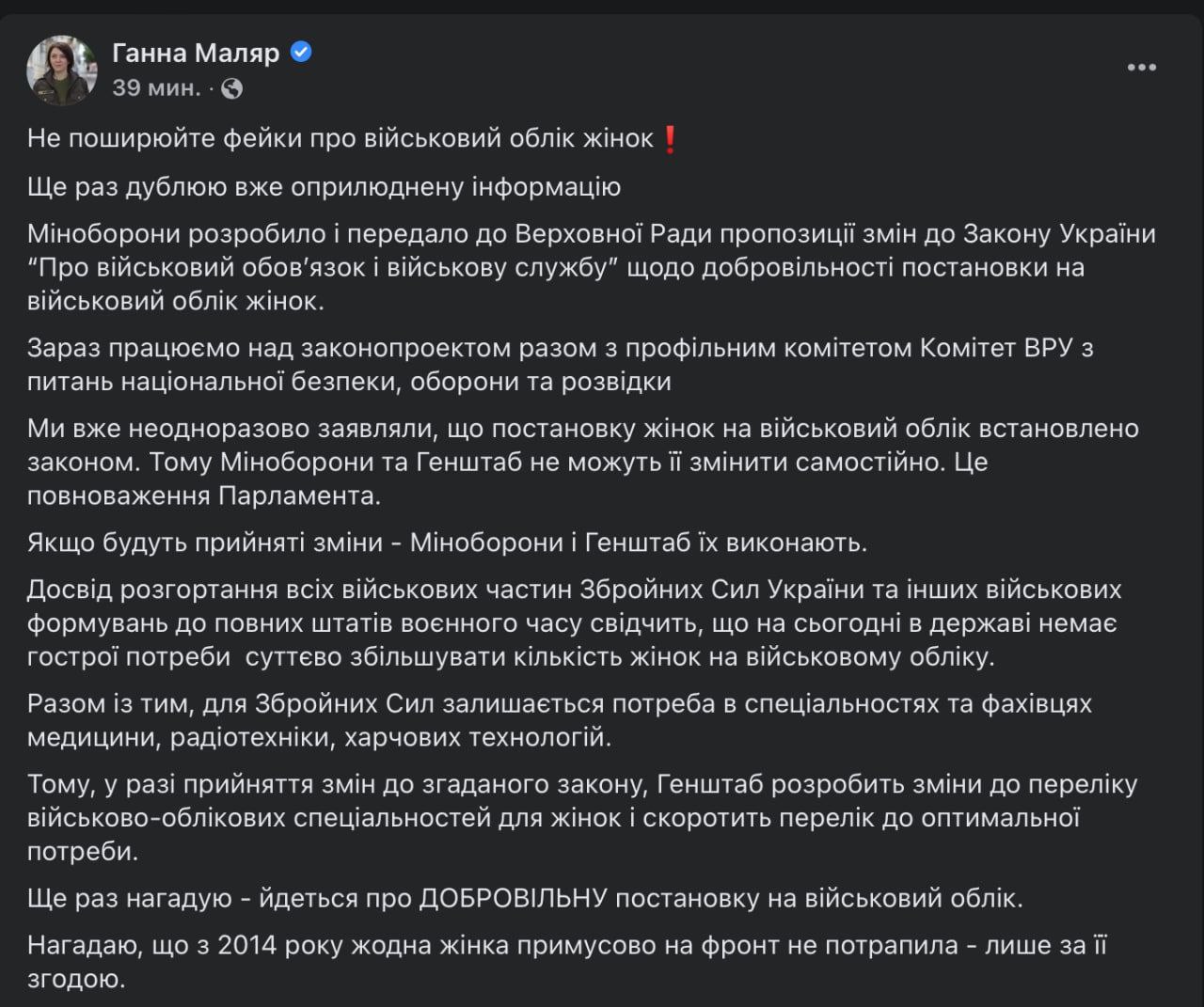Click the "39 мин." post timestamp
1204x1007 pixels.
pyautogui.click(x=156, y=88)
